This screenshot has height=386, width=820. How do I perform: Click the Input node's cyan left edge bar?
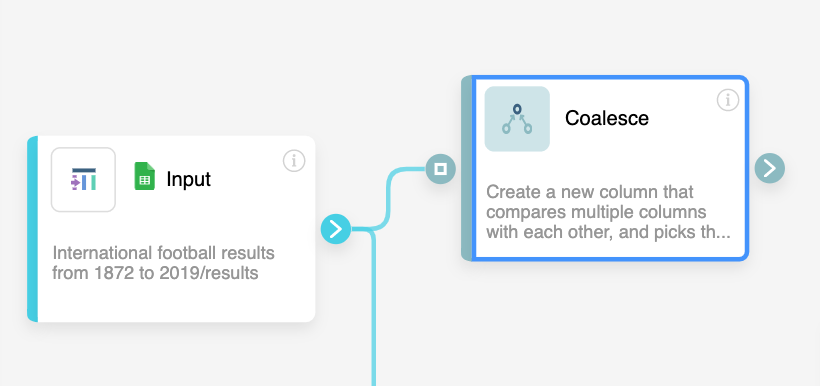click(32, 229)
